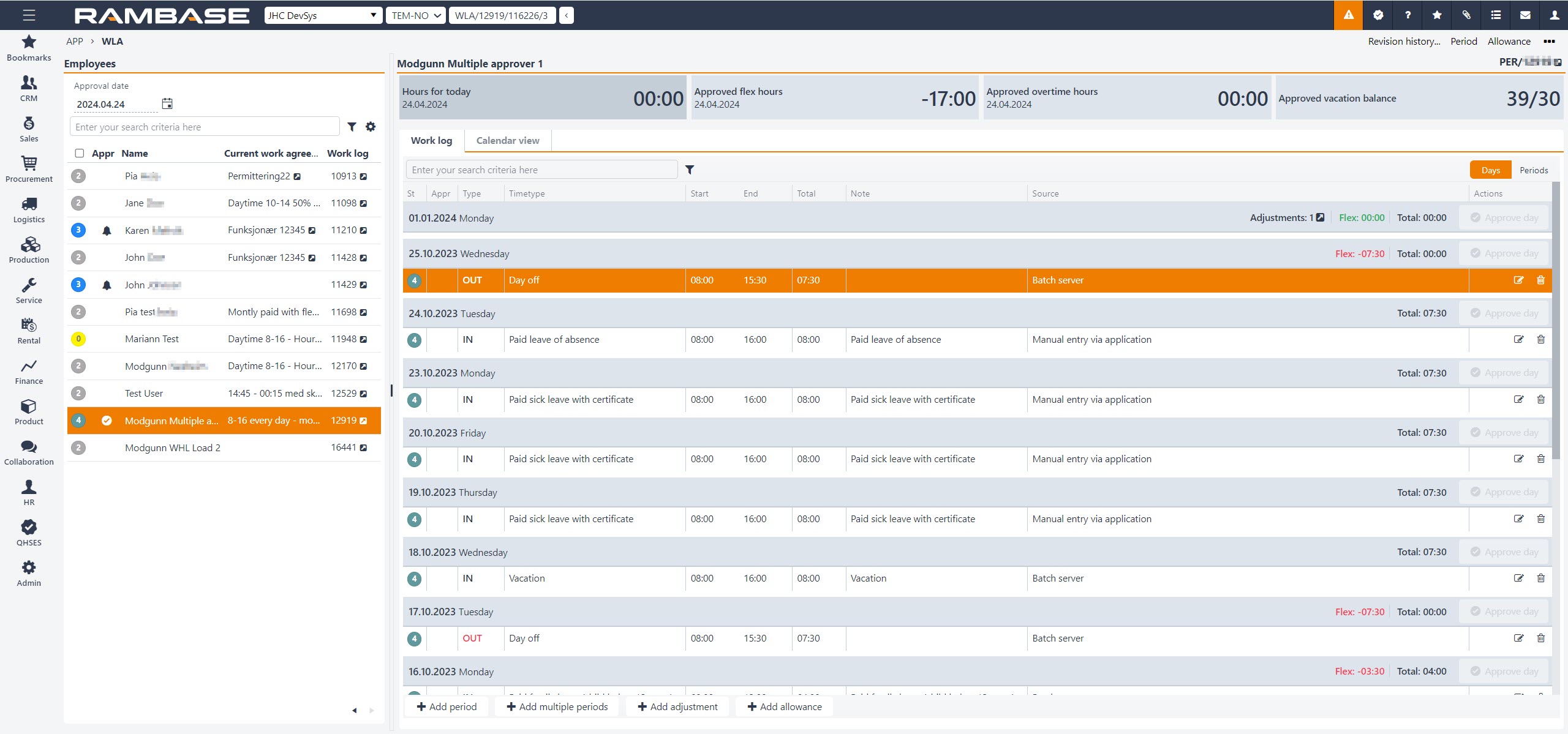The image size is (1568, 734).
Task: Click the calendar icon beside approval date
Action: tap(167, 103)
